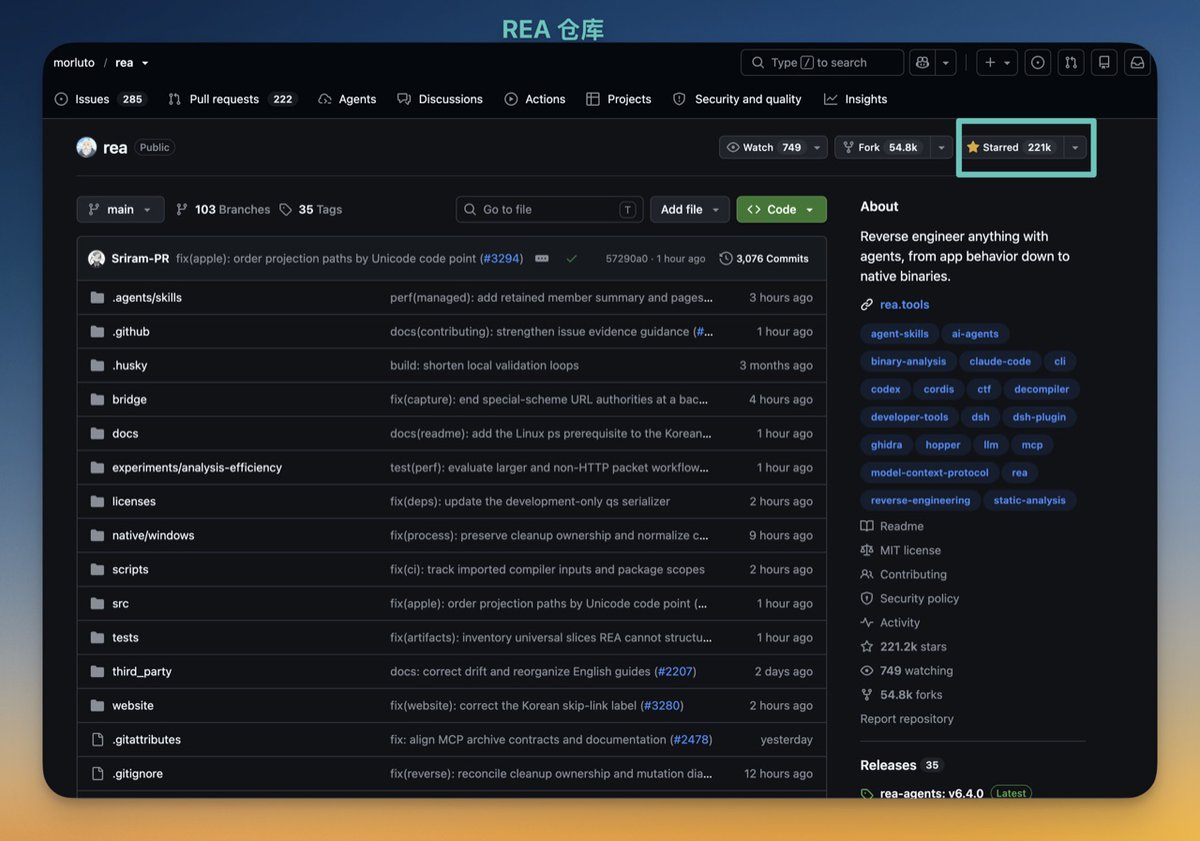
Task: Click the Sriram-PR author avatar
Action: coord(96,258)
